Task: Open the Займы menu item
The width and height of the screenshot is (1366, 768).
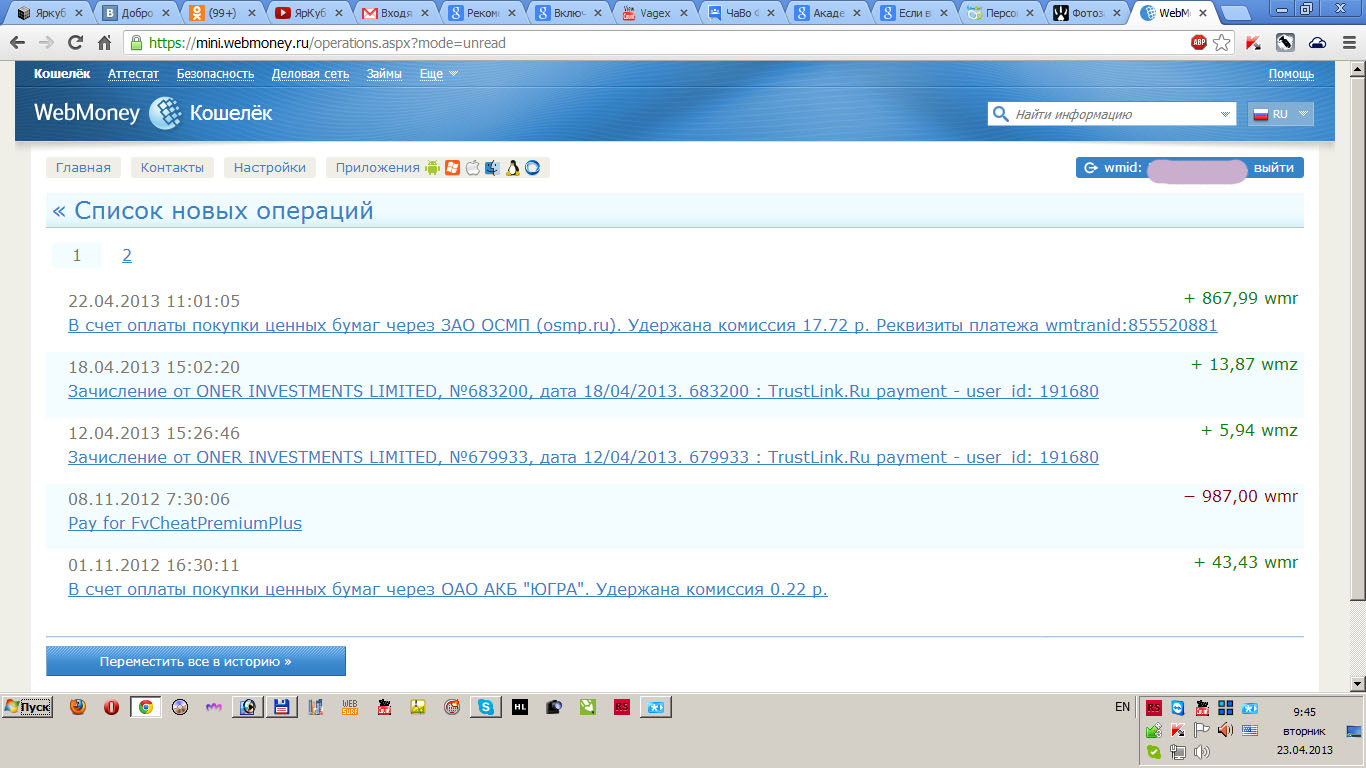Action: pos(384,74)
